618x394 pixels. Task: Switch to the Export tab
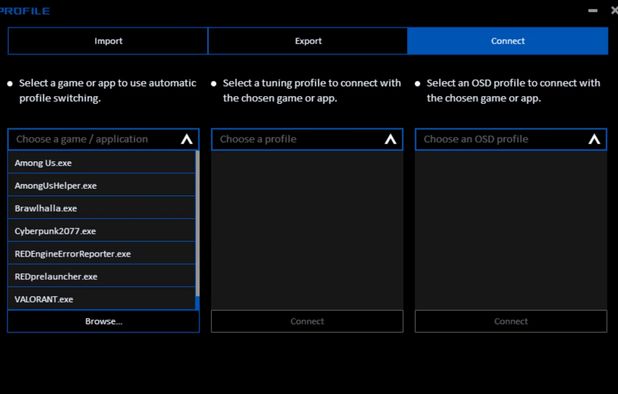[x=308, y=41]
